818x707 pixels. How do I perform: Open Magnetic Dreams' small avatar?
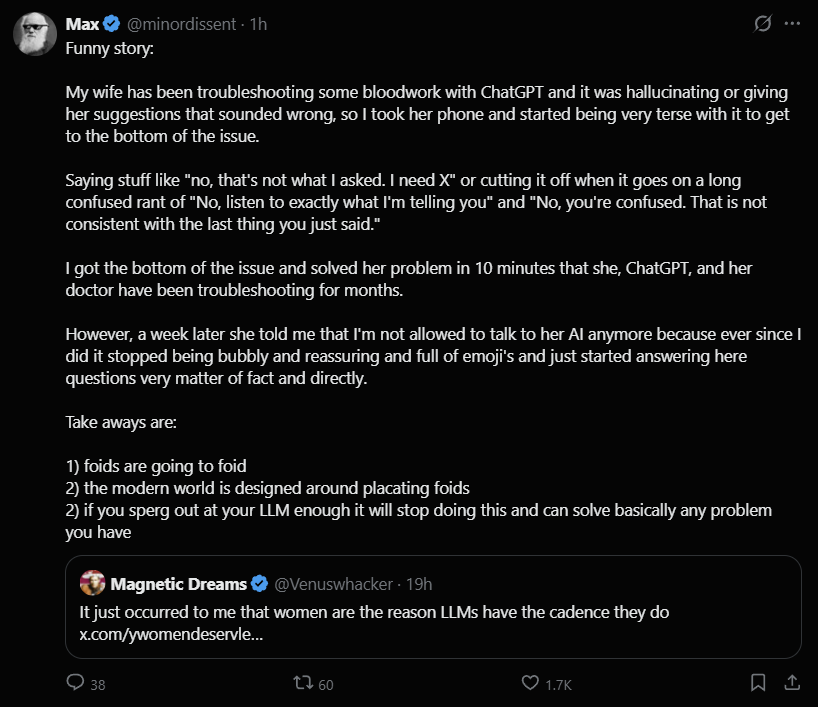pyautogui.click(x=92, y=583)
